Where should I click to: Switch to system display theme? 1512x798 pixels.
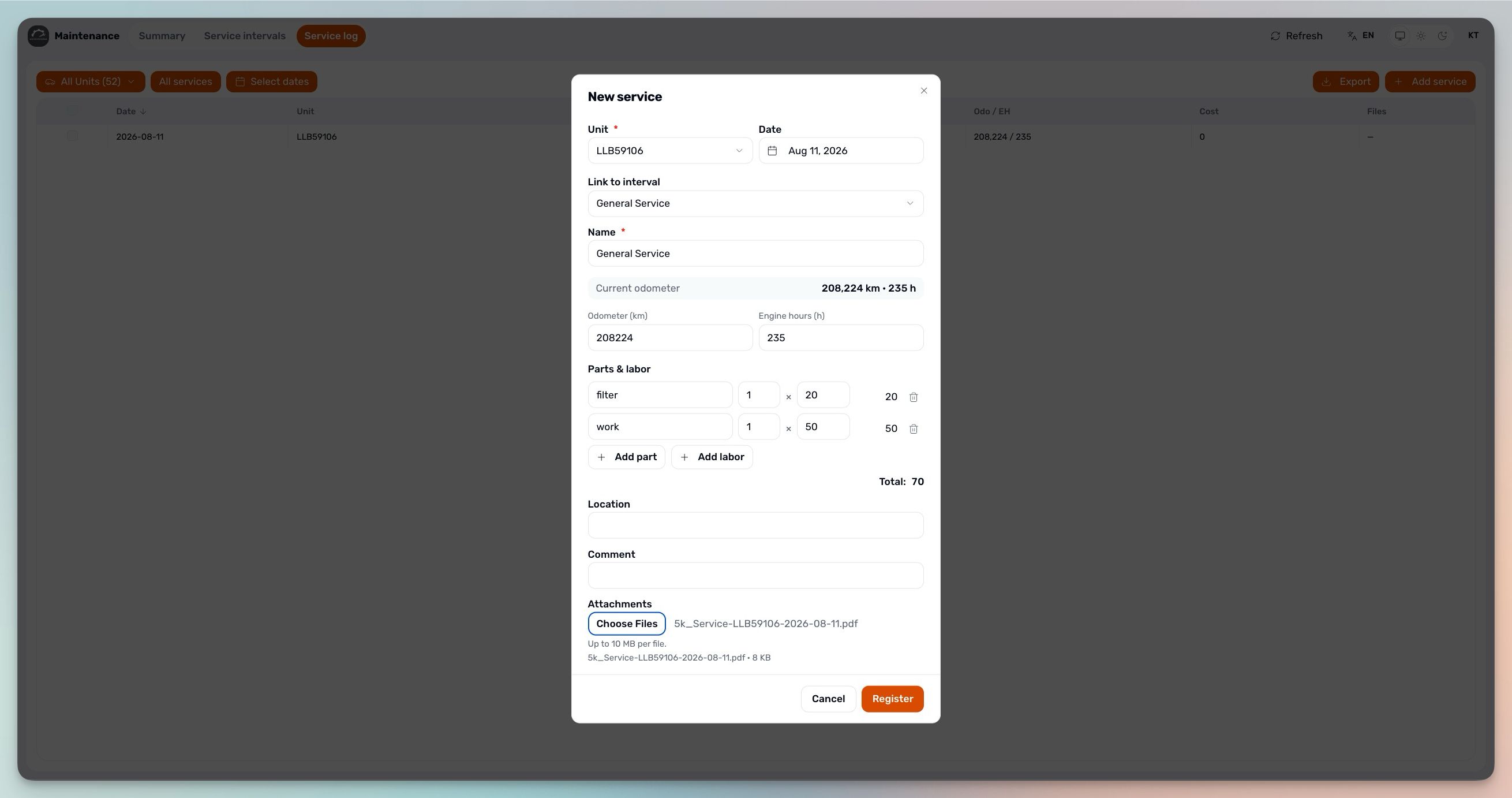1400,36
